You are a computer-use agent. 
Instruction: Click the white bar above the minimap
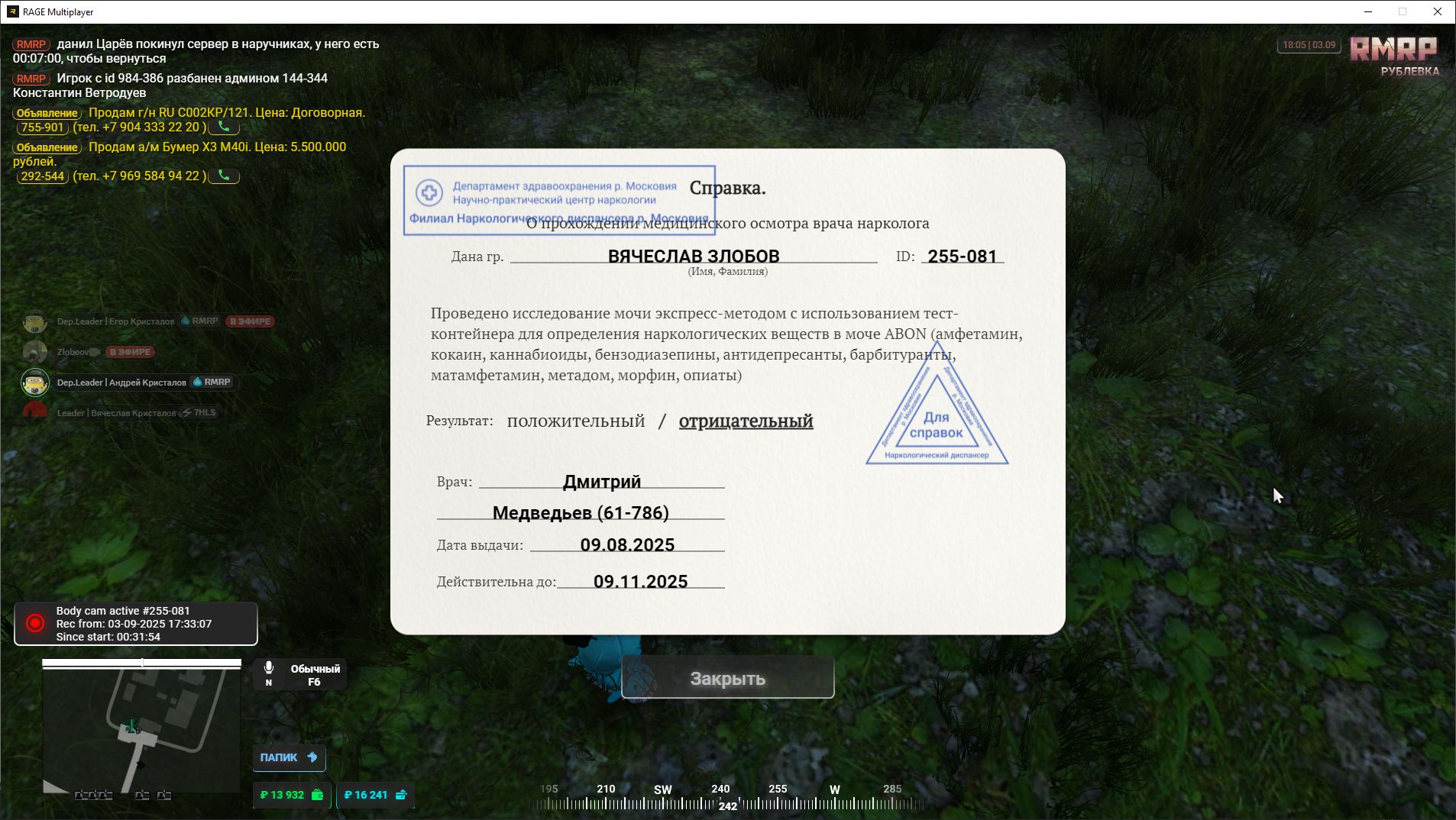tap(141, 663)
